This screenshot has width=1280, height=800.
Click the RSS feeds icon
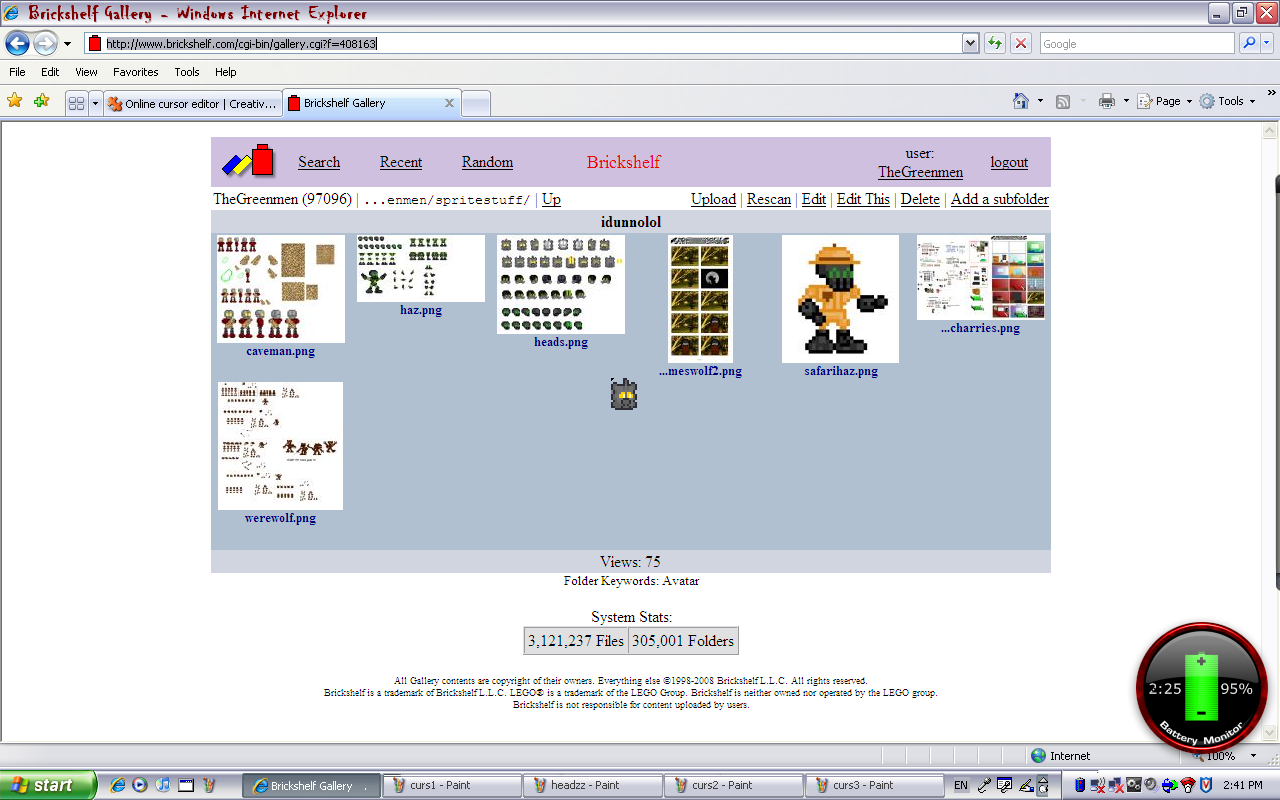click(1062, 101)
